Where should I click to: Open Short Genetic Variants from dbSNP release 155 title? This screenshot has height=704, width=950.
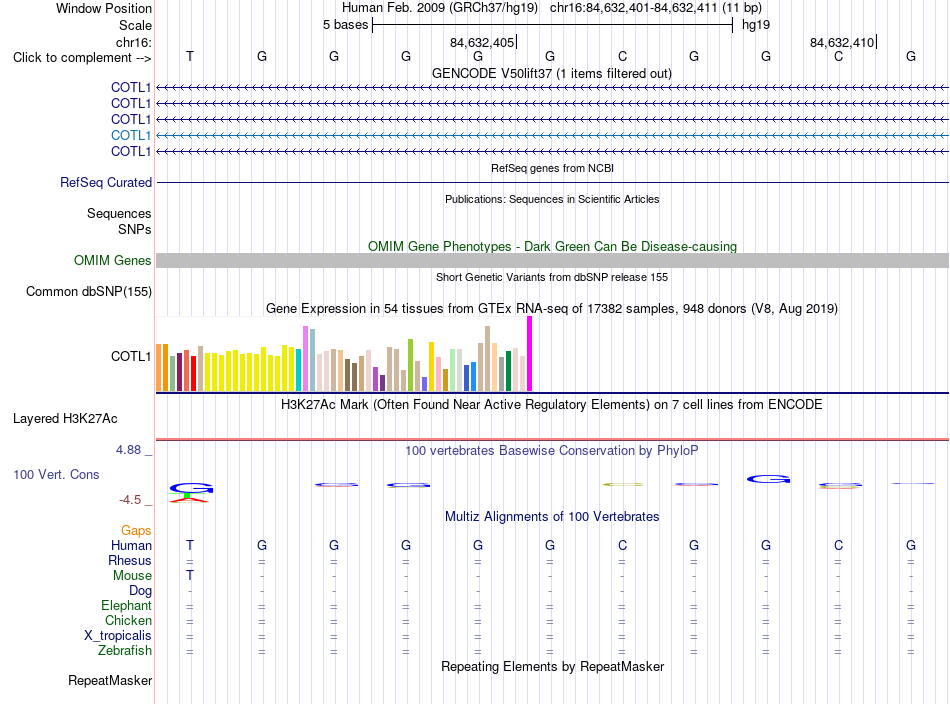click(x=552, y=277)
